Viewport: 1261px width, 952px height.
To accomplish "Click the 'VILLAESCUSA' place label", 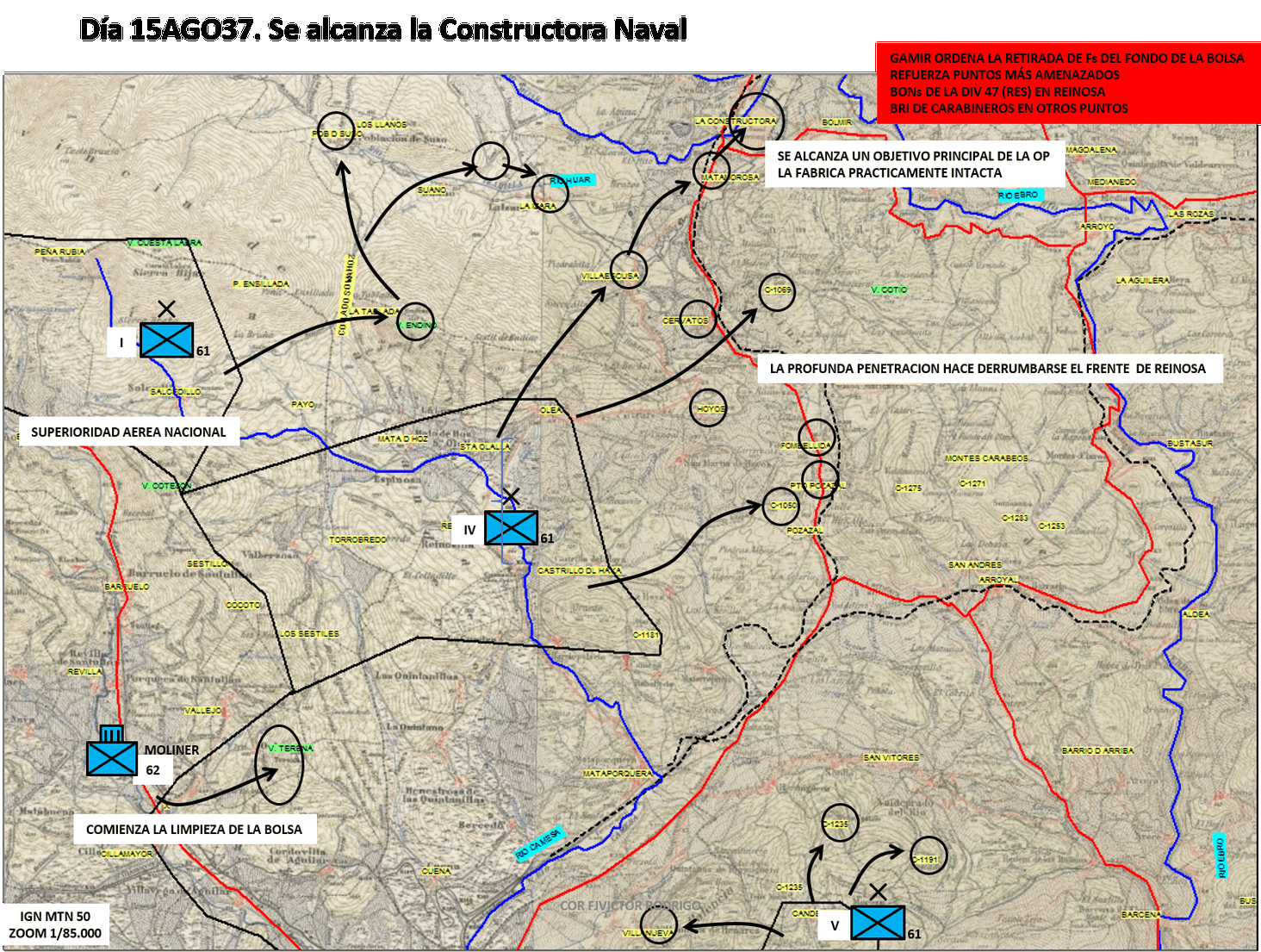I will coord(610,276).
